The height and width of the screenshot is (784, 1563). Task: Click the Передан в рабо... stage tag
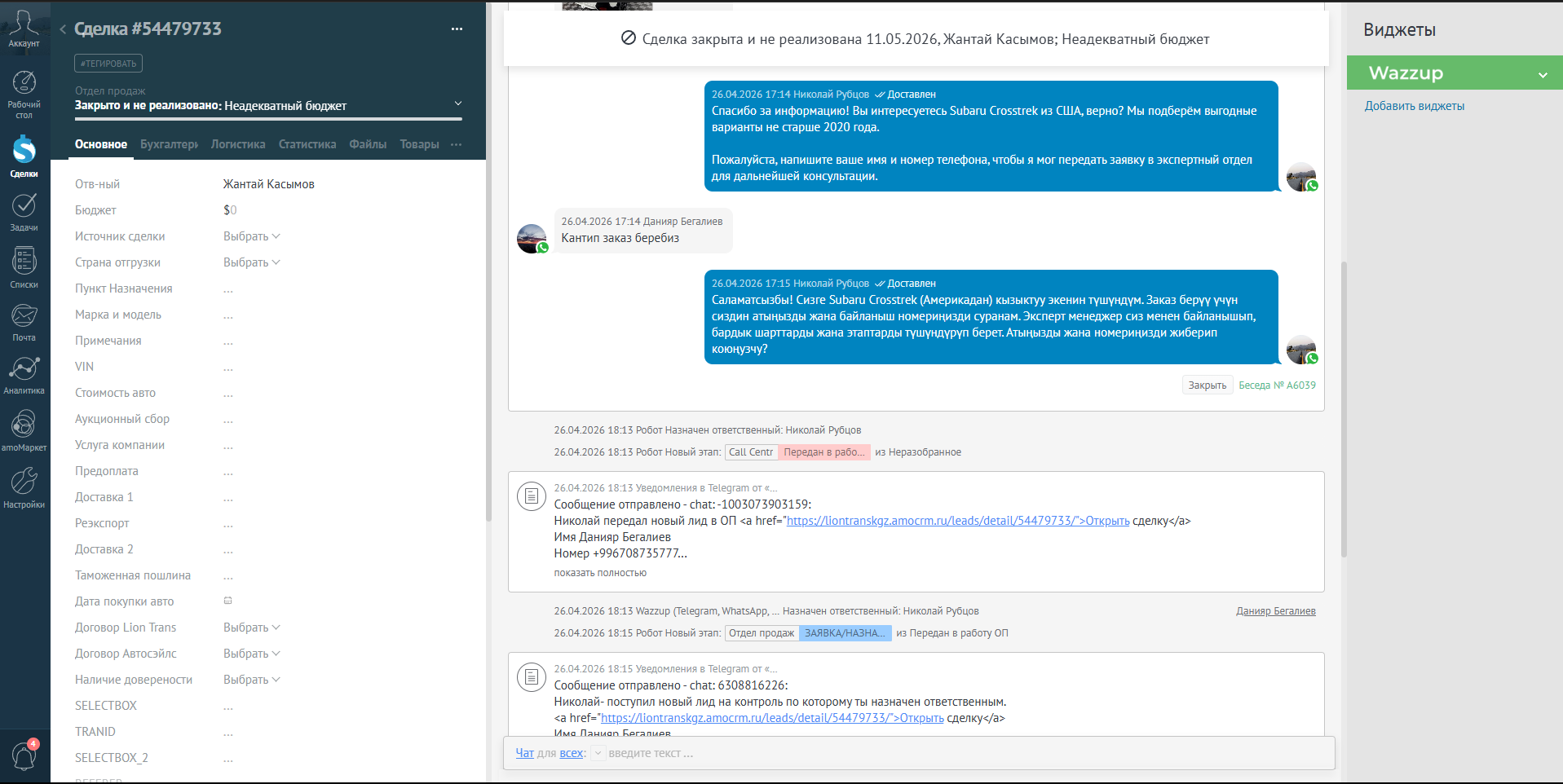tap(823, 452)
